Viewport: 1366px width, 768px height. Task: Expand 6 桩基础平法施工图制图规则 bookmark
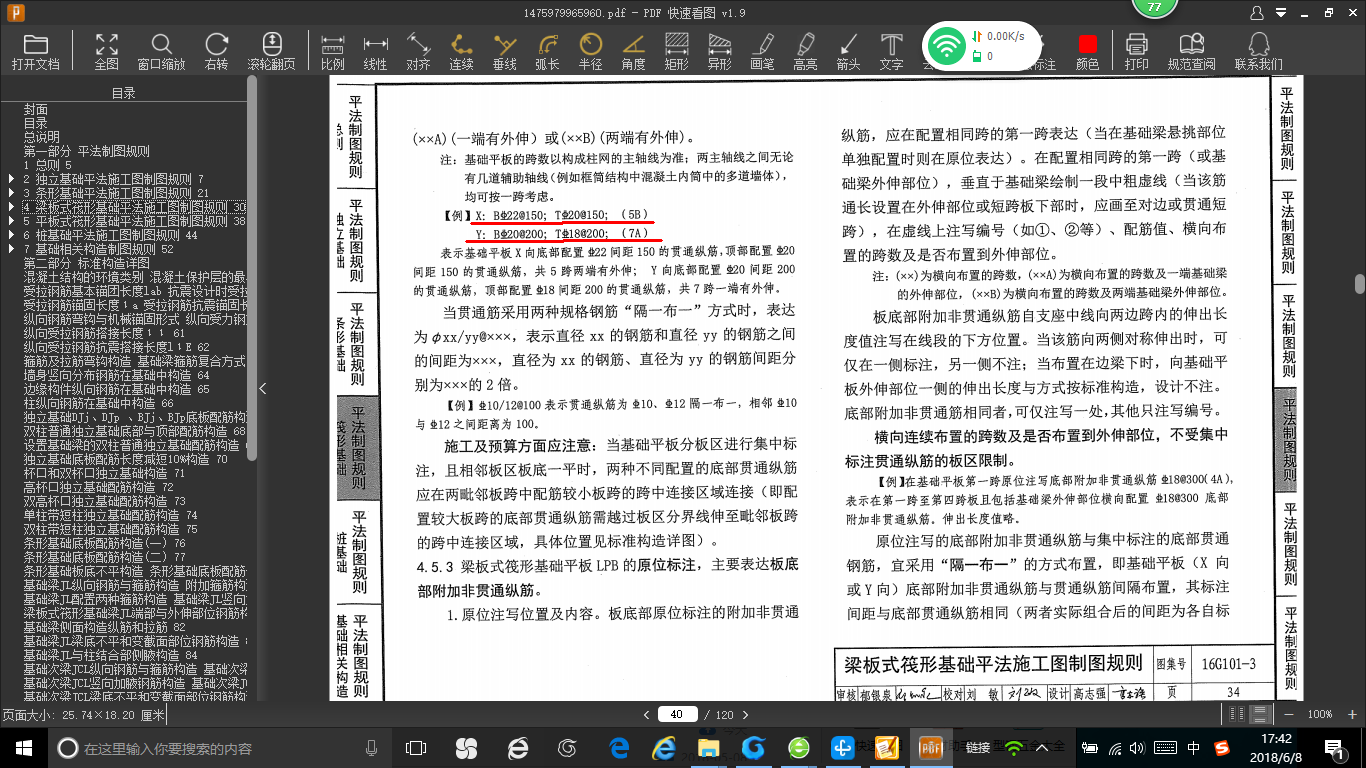pyautogui.click(x=11, y=235)
